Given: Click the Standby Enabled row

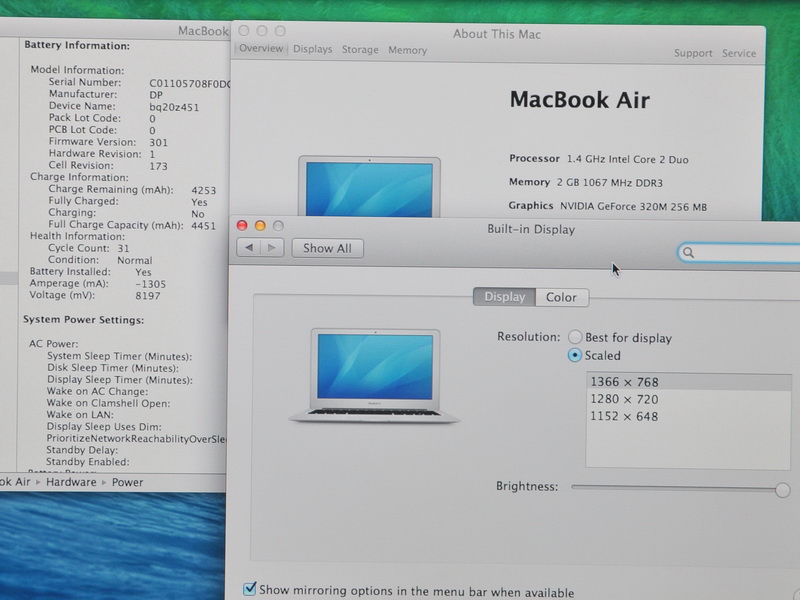Looking at the screenshot, I should [x=88, y=462].
